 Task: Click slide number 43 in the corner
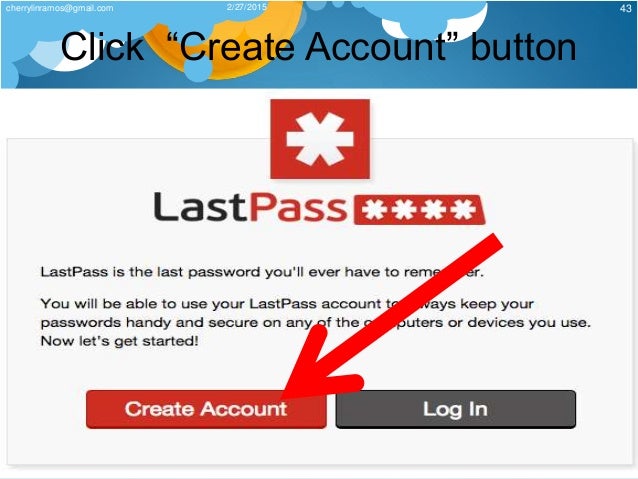(x=625, y=8)
